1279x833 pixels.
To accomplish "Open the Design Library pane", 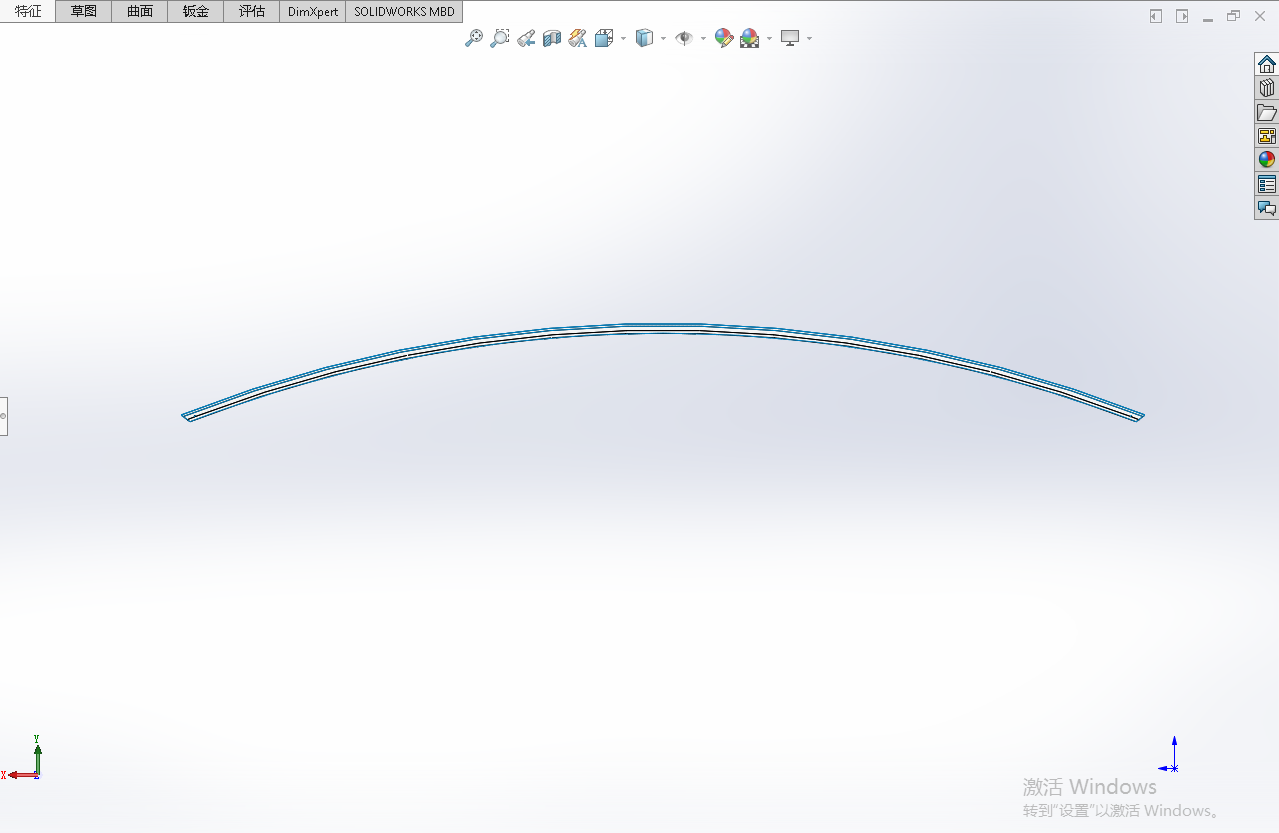I will [x=1266, y=88].
